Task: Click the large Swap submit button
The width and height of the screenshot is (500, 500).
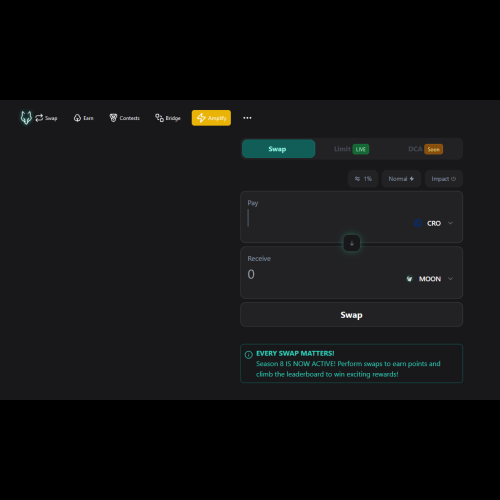Action: pyautogui.click(x=351, y=314)
